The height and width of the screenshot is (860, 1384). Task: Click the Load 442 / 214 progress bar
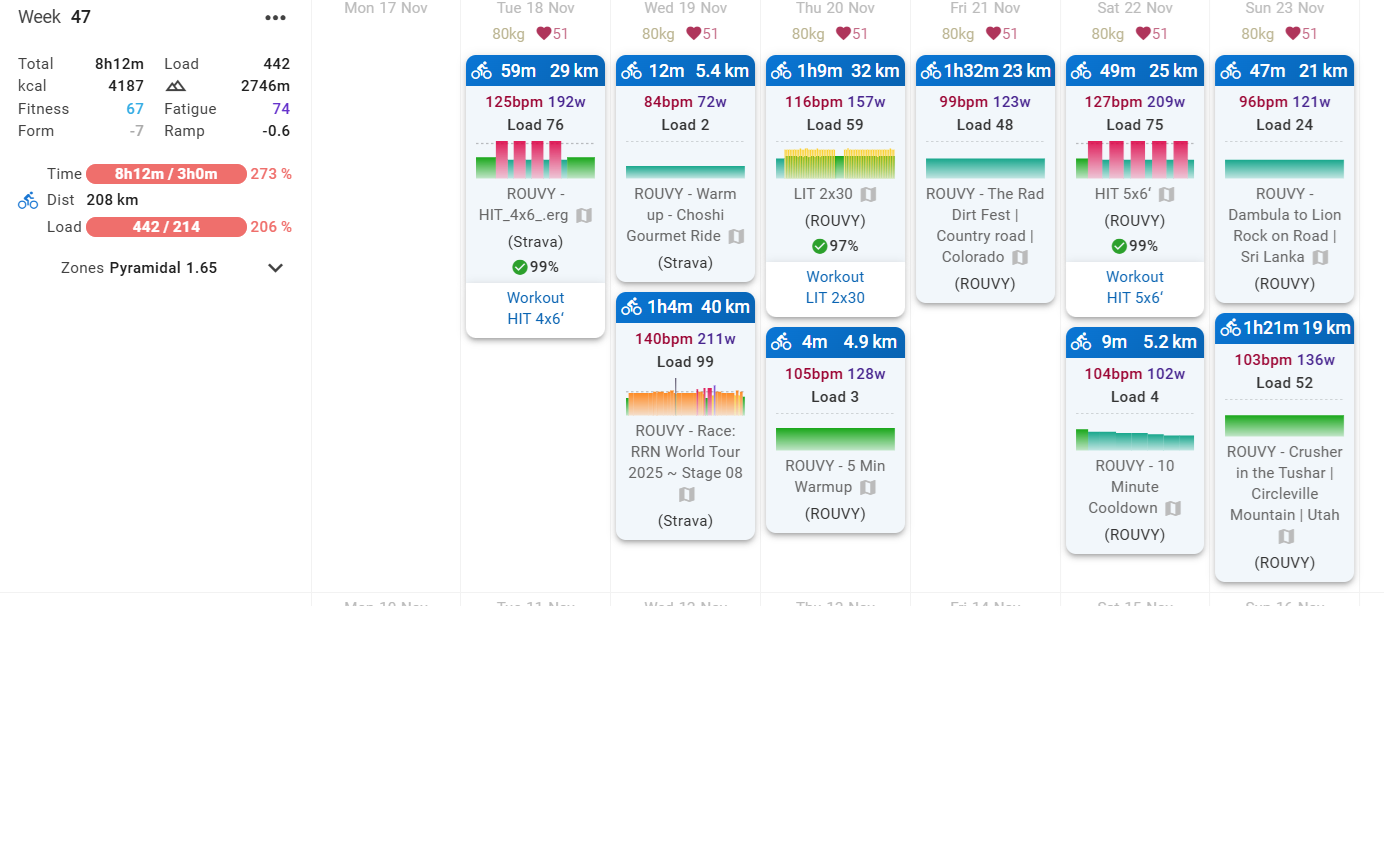(166, 227)
